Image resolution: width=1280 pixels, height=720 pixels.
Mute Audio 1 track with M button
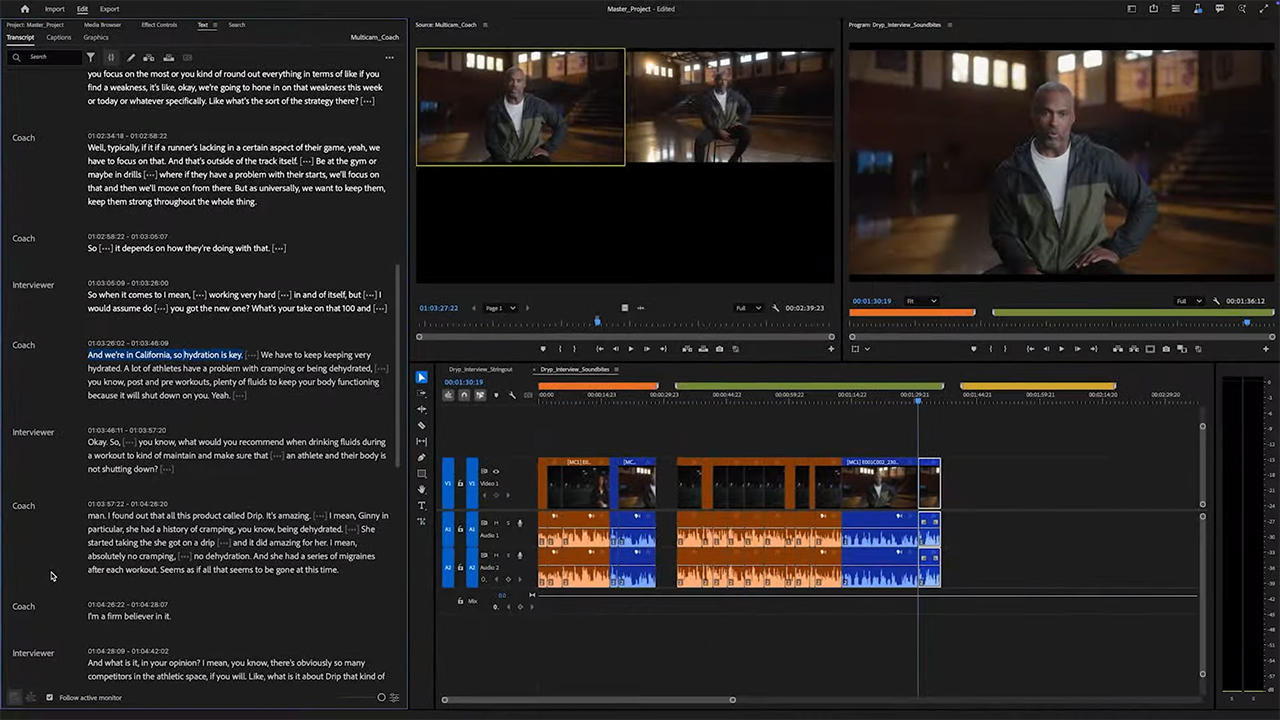pos(496,523)
